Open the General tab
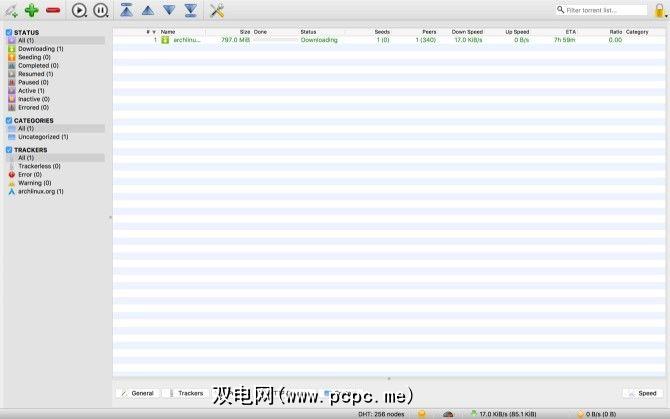 coord(137,393)
